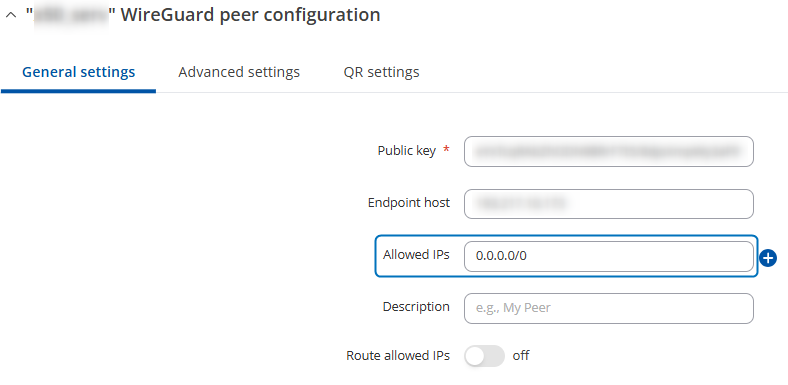The width and height of the screenshot is (788, 385).
Task: Click the Public key label
Action: 407,150
